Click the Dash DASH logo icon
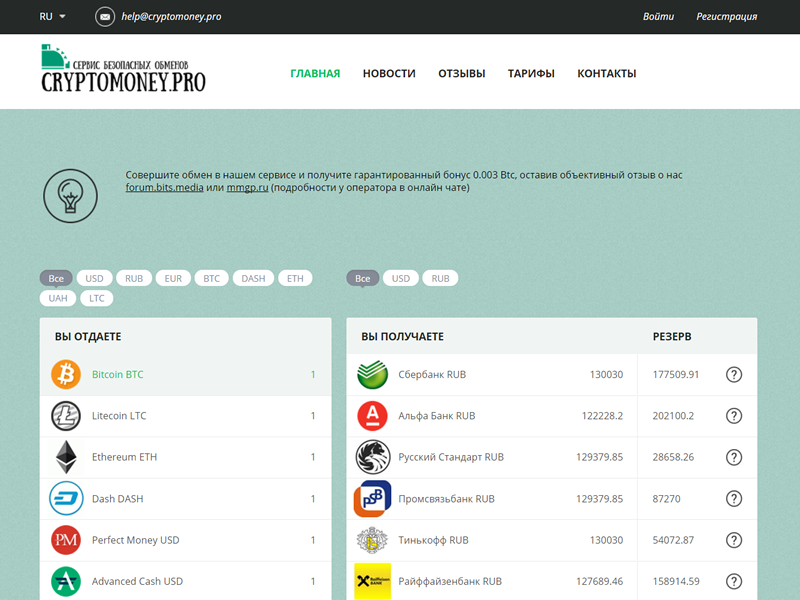 pyautogui.click(x=66, y=498)
